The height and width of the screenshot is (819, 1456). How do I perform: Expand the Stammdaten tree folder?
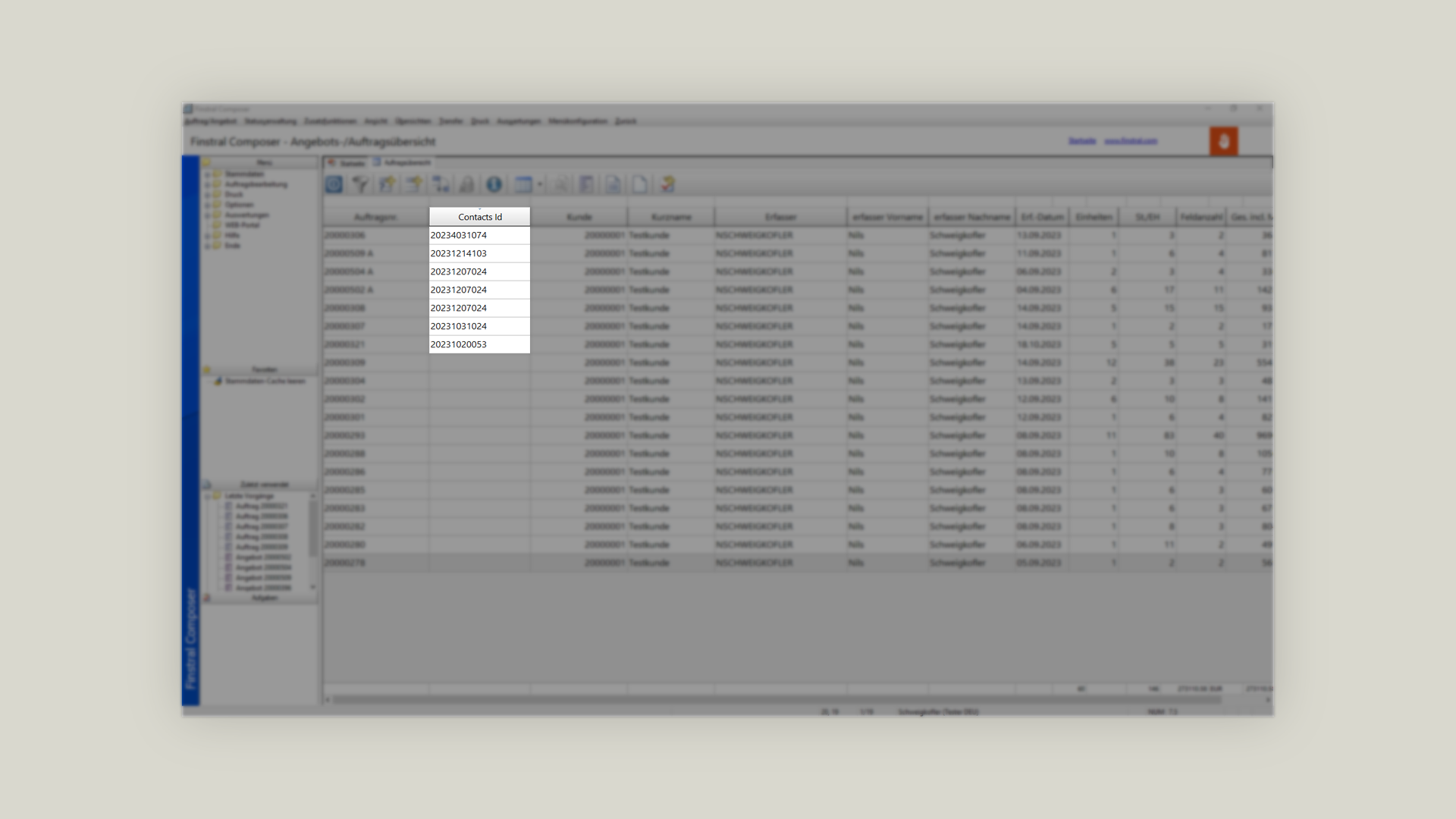[207, 174]
